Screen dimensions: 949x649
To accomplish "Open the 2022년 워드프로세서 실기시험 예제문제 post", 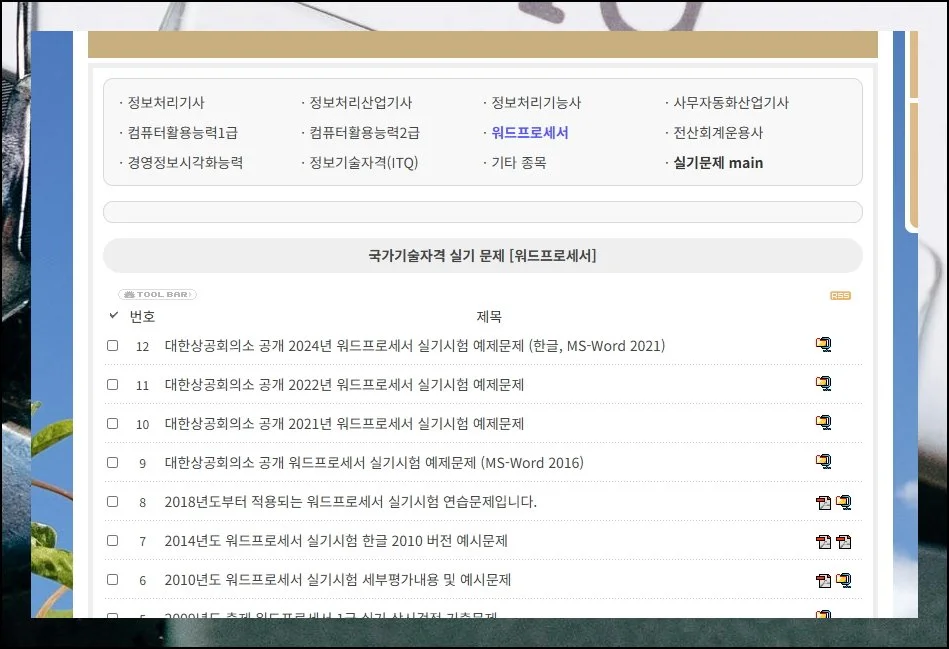I will click(344, 385).
